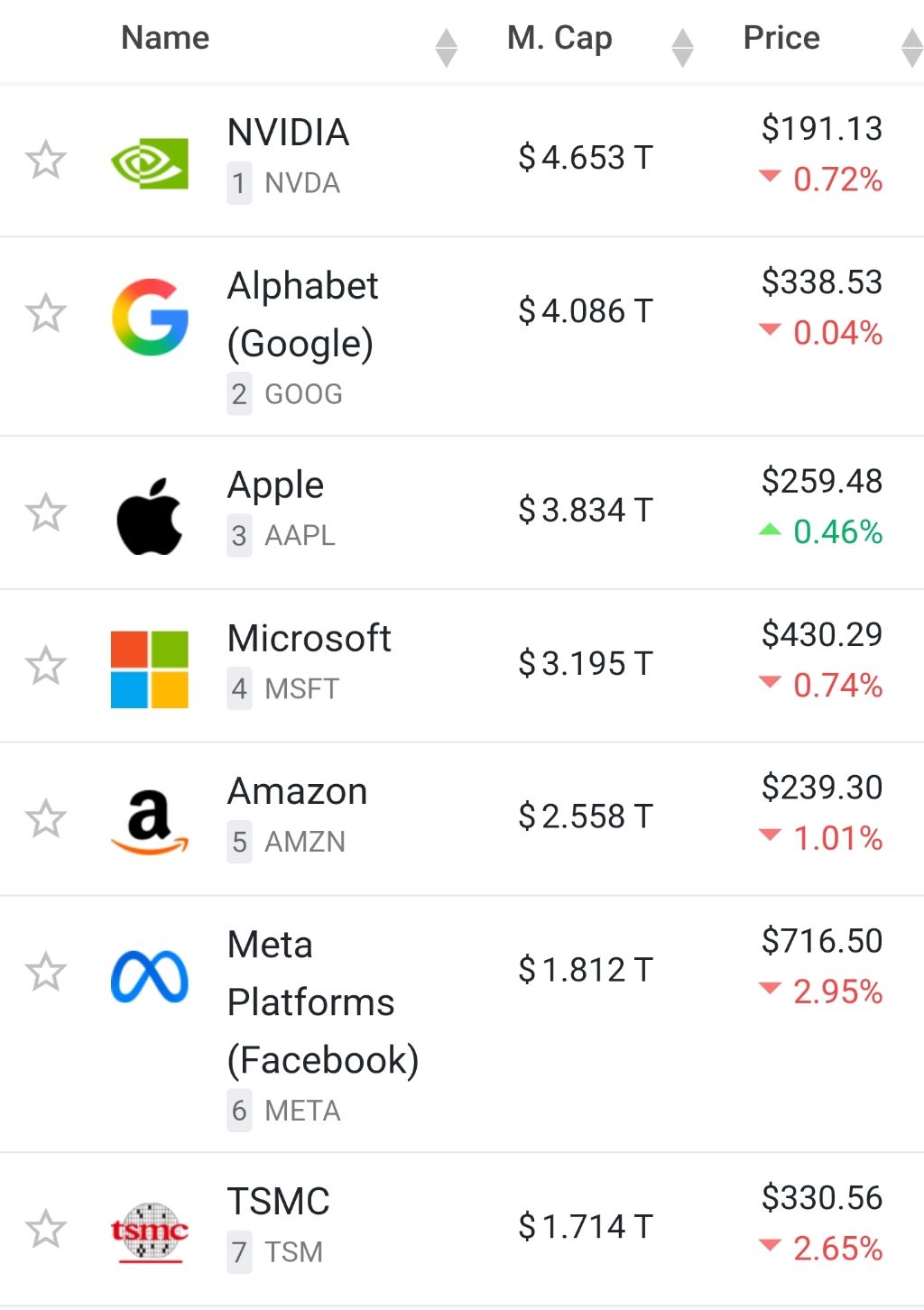Toggle the star next to Apple
The width and height of the screenshot is (924, 1310).
(45, 512)
